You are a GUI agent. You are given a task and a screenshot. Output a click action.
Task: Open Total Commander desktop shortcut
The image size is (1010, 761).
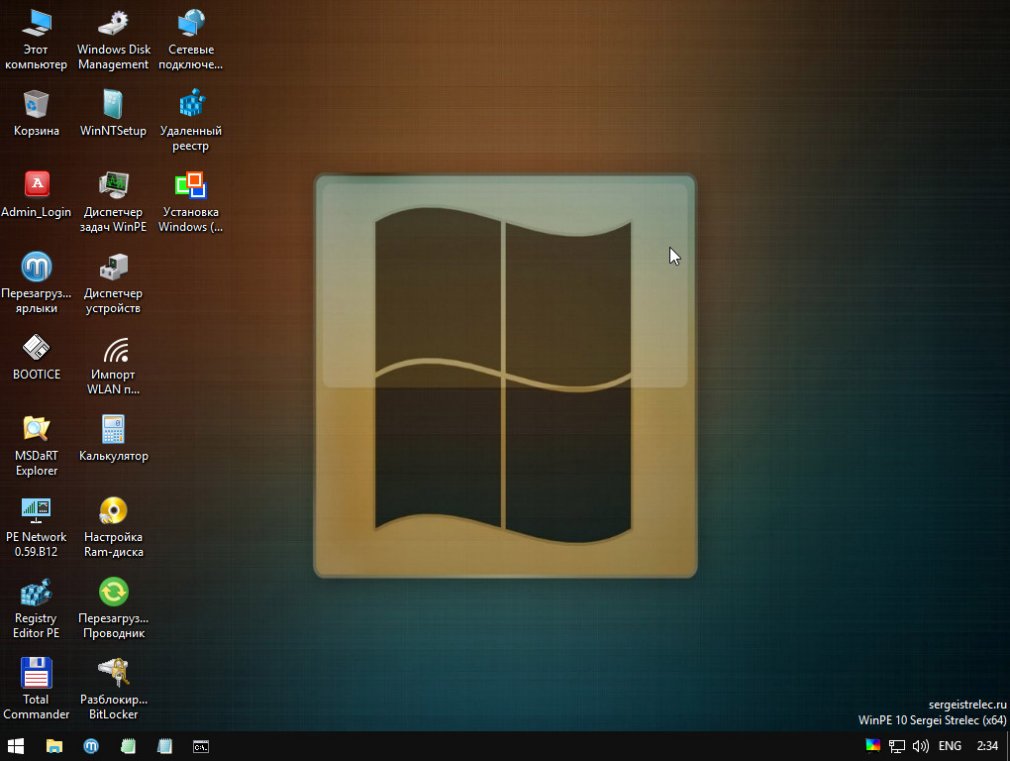(36, 689)
